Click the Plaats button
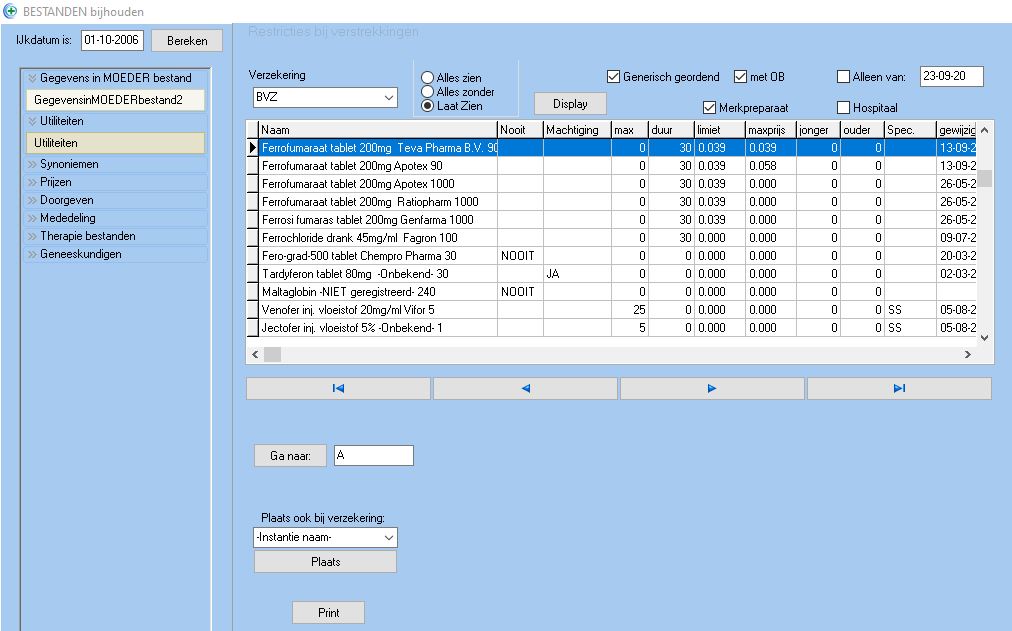This screenshot has width=1012, height=631. click(x=325, y=562)
